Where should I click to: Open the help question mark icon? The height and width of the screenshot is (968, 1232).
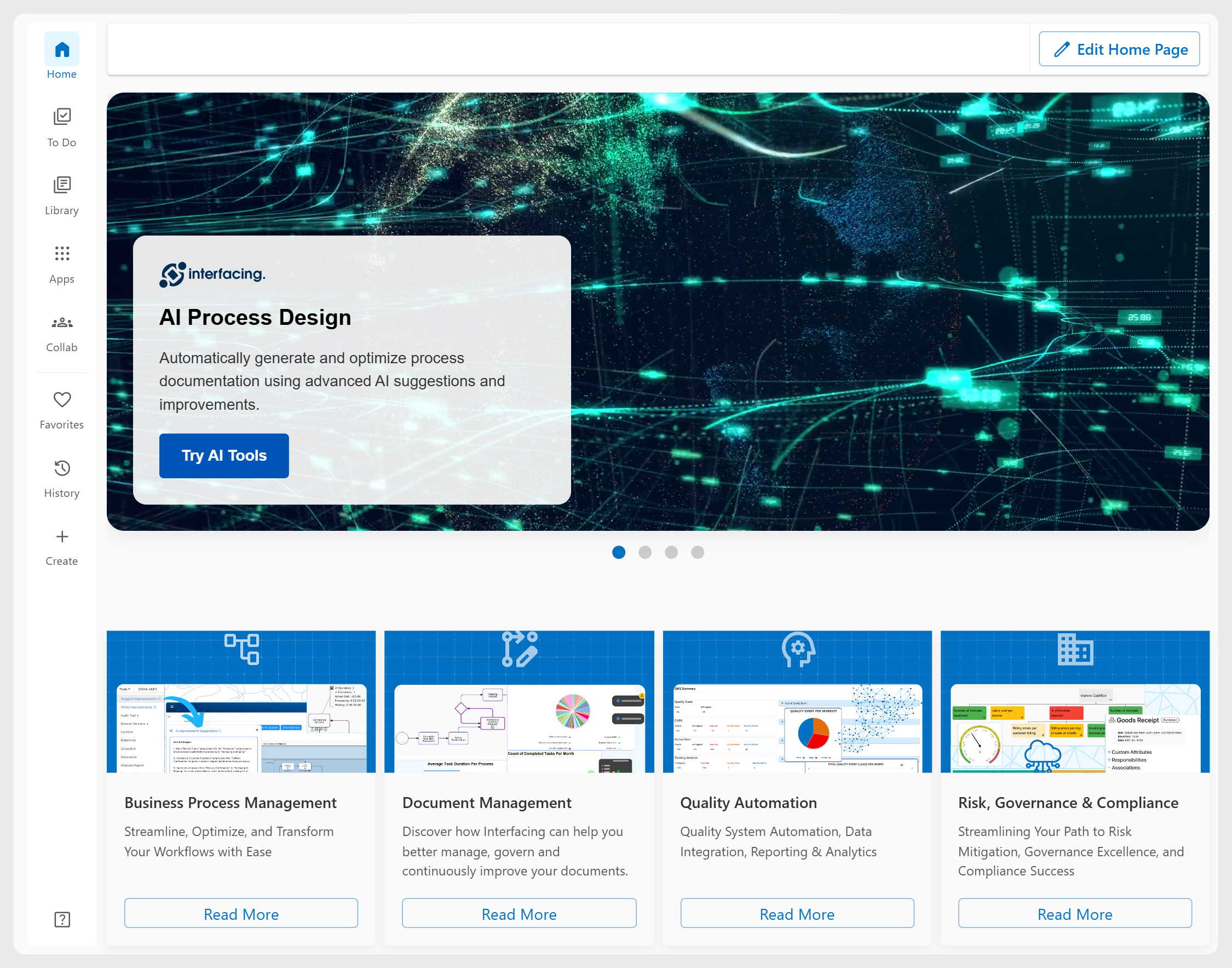tap(62, 919)
